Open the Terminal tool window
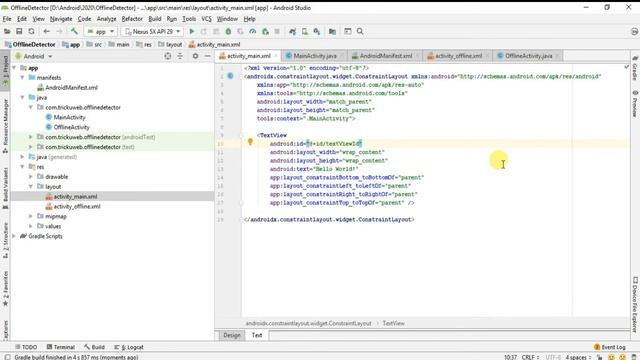This screenshot has width=640, height=360. coord(61,347)
